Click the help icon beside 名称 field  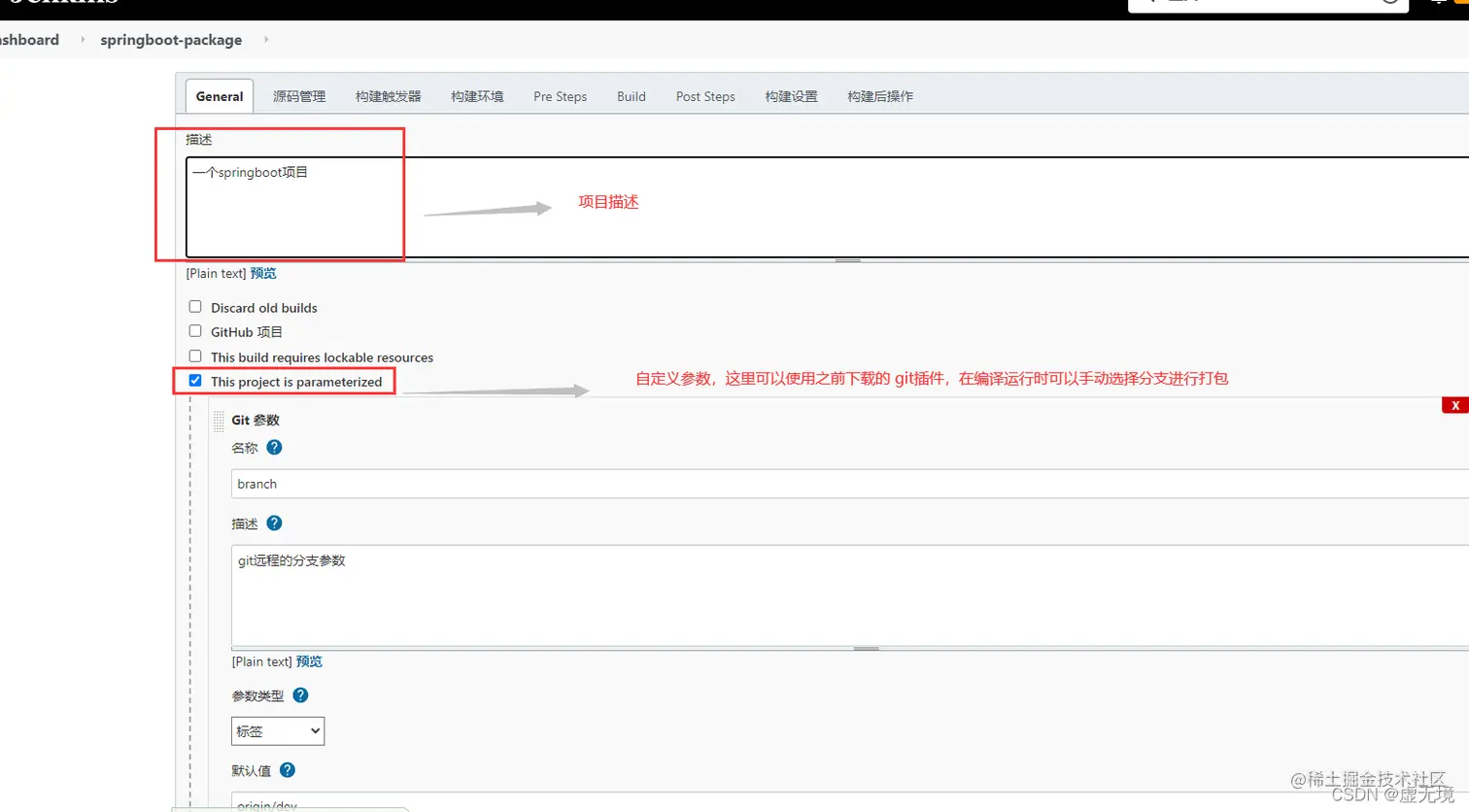click(x=272, y=448)
